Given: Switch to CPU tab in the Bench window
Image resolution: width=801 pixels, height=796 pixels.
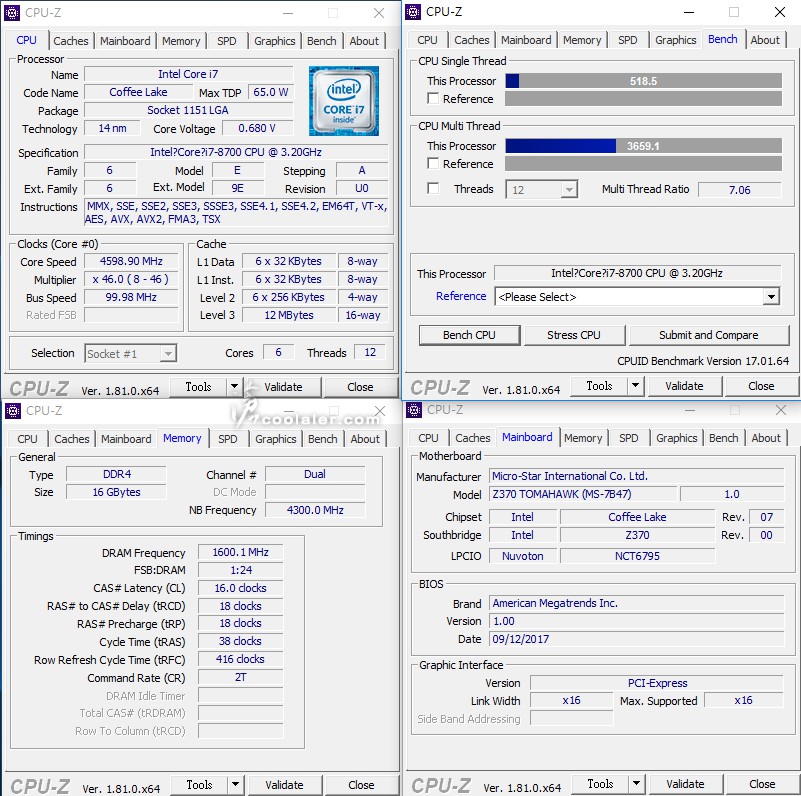Looking at the screenshot, I should [427, 40].
